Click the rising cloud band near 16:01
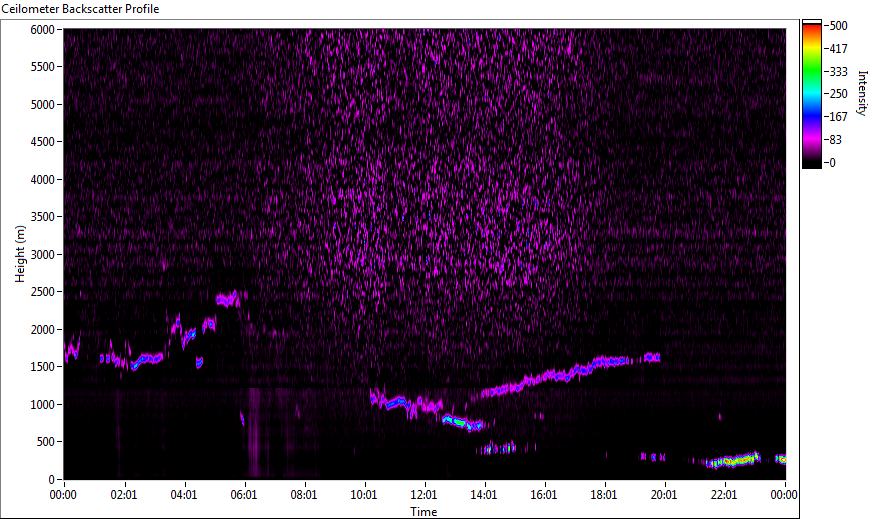Viewport: 872px width, 519px height. (556, 375)
